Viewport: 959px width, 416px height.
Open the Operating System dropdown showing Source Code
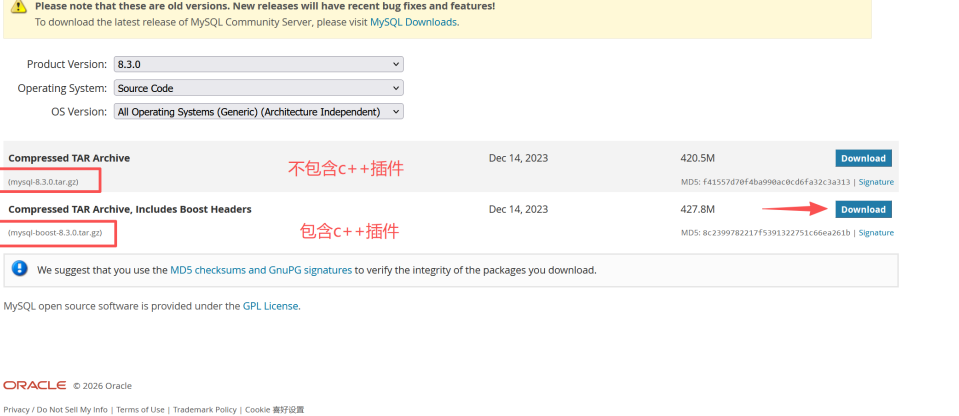(259, 88)
